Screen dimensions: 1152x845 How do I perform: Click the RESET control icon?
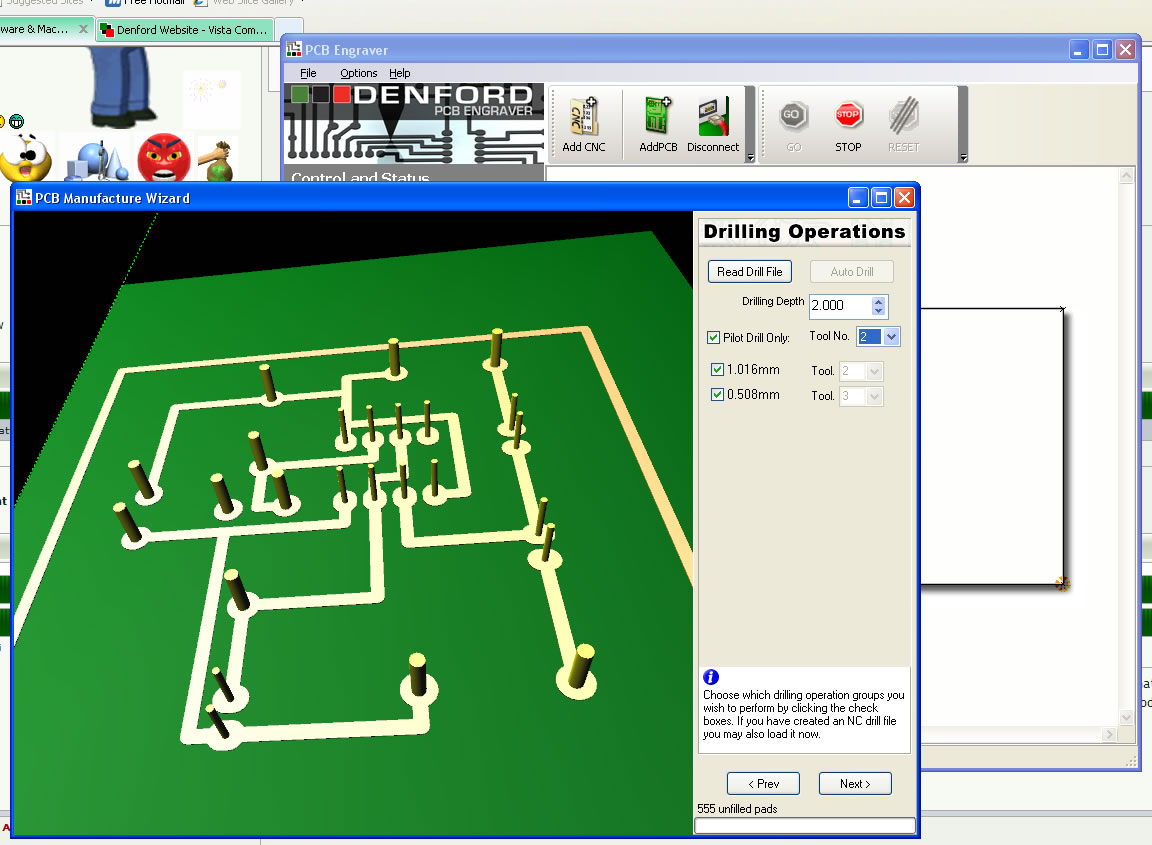pos(904,115)
